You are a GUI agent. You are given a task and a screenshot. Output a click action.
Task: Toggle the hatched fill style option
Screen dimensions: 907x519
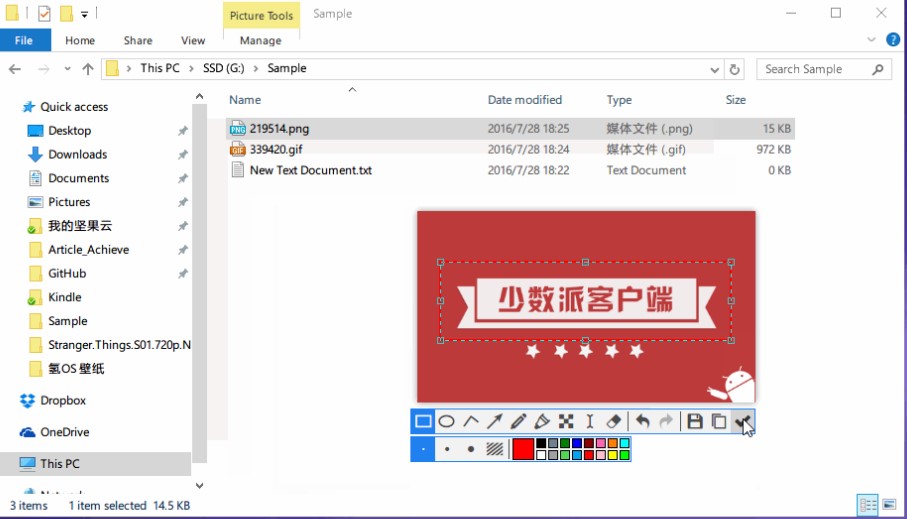(x=495, y=449)
